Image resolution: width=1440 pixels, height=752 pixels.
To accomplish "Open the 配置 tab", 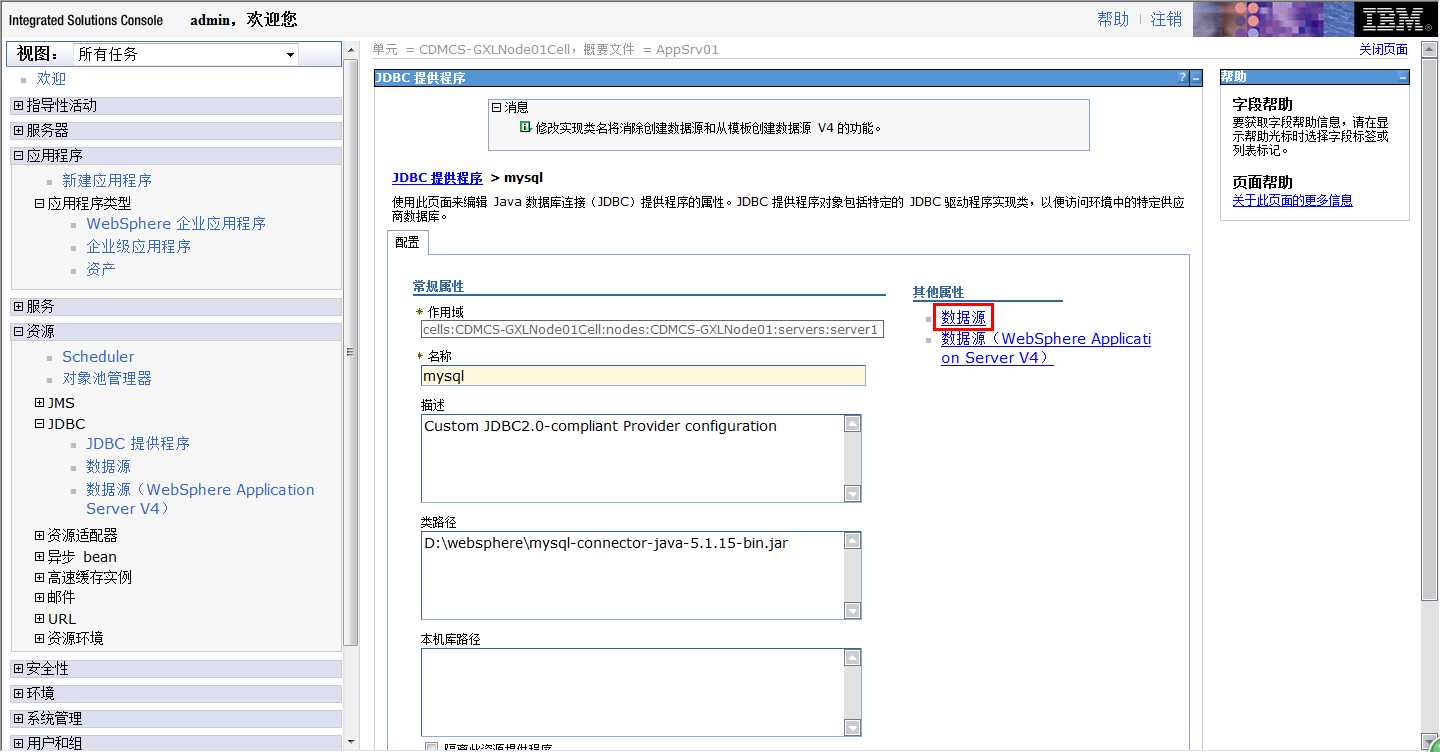I will (x=407, y=242).
